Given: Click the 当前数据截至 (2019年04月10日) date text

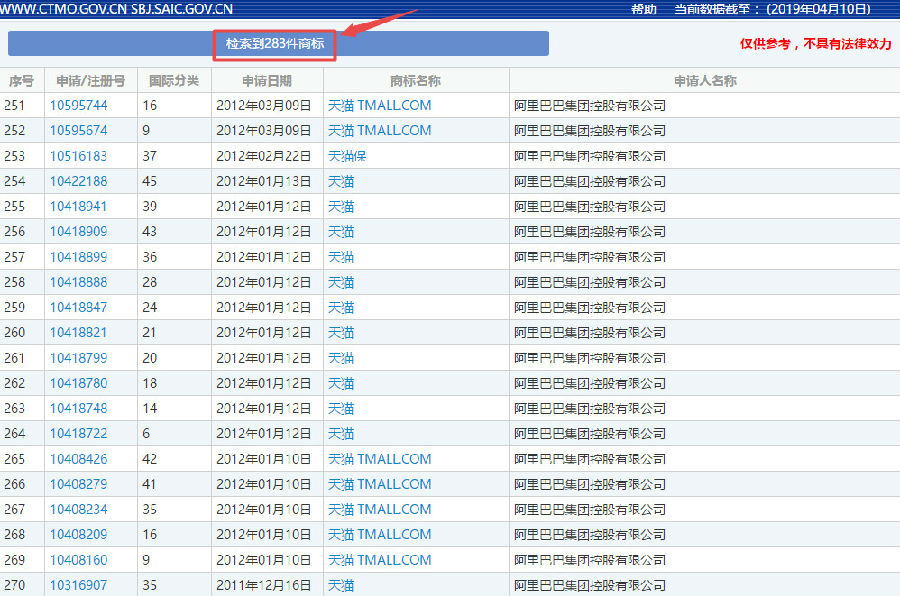Looking at the screenshot, I should tap(772, 9).
